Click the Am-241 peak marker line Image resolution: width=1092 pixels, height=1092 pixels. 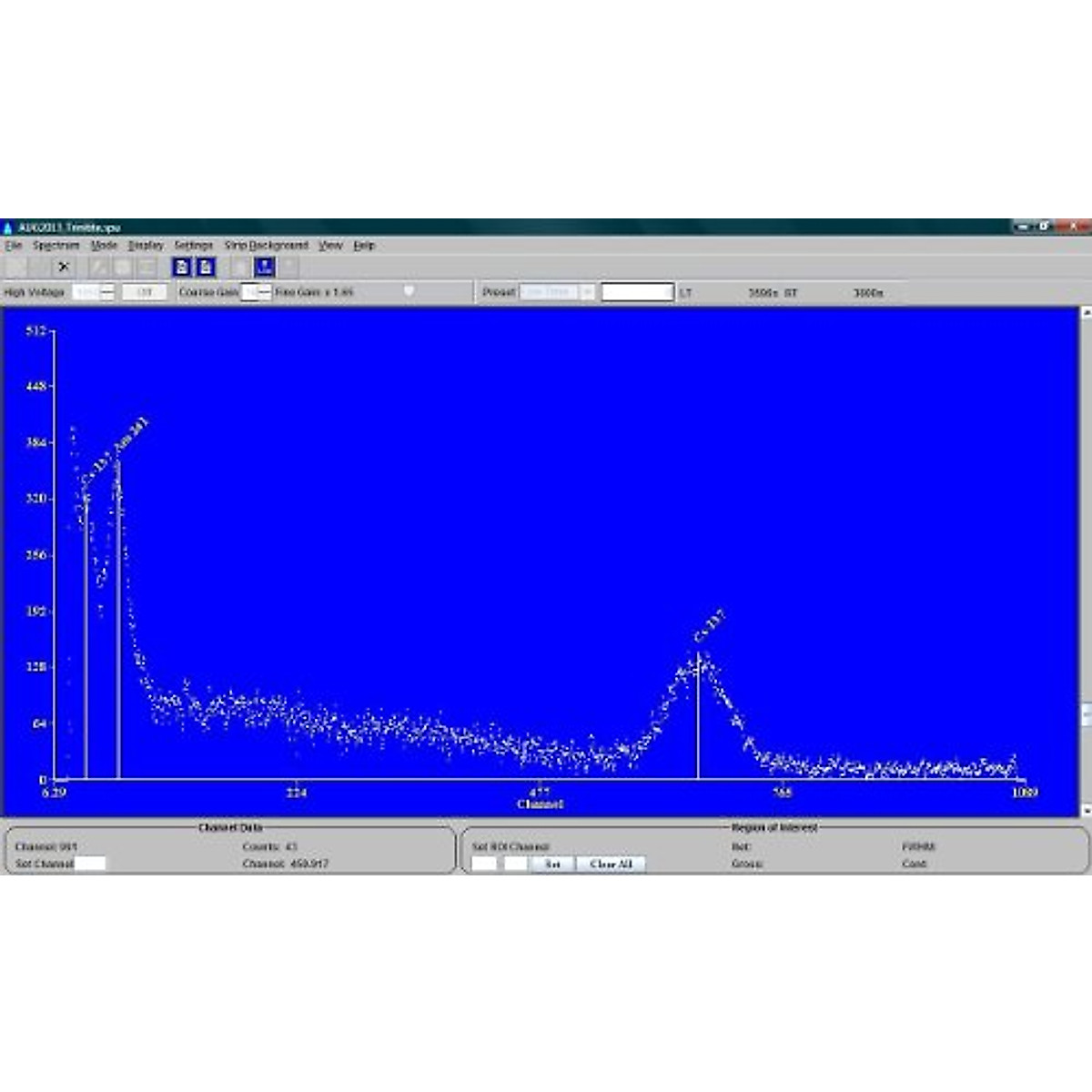118,637
